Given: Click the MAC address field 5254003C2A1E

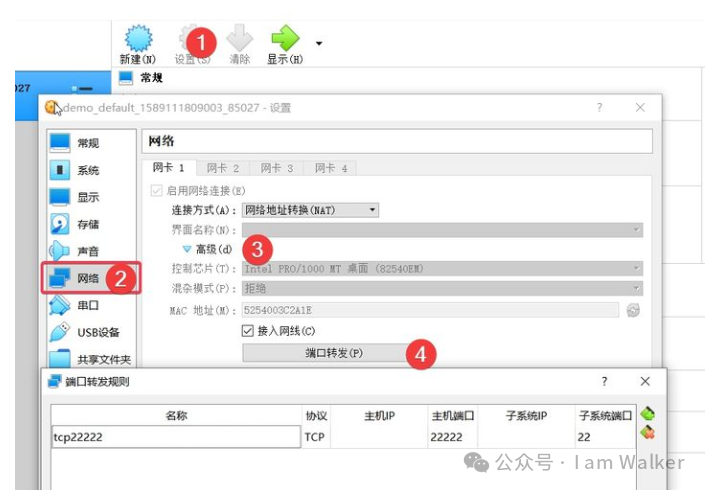Looking at the screenshot, I should tap(430, 310).
